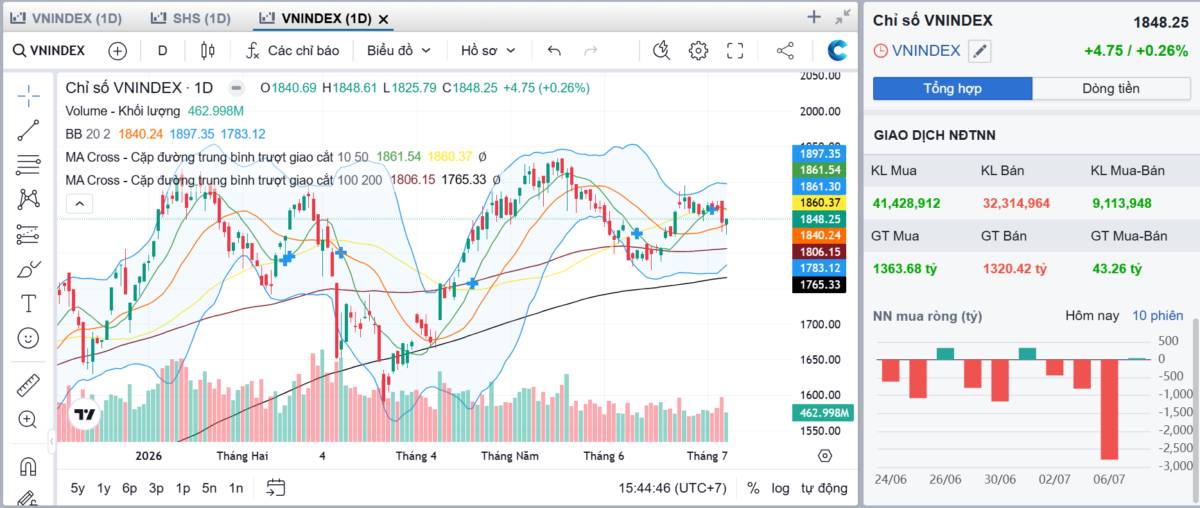Set range to 1p
Viewport: 1200px width, 508px height.
(x=183, y=488)
